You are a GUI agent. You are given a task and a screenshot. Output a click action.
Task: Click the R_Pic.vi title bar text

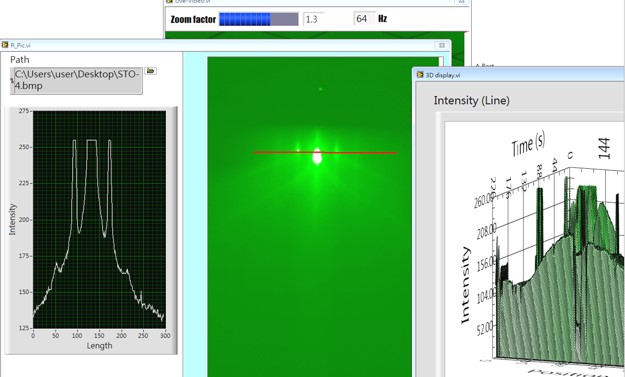[20, 45]
